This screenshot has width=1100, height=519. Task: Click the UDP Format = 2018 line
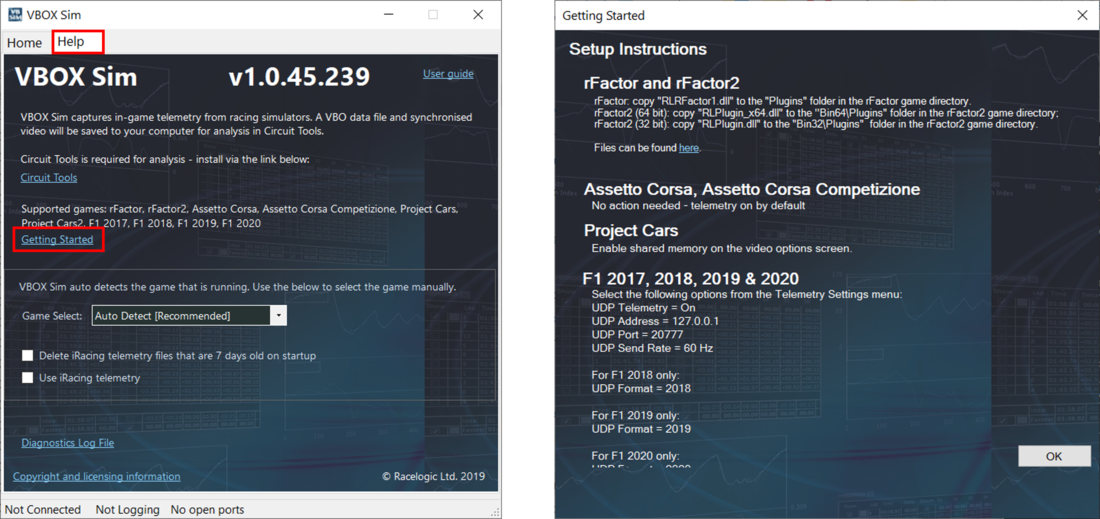[x=641, y=388]
